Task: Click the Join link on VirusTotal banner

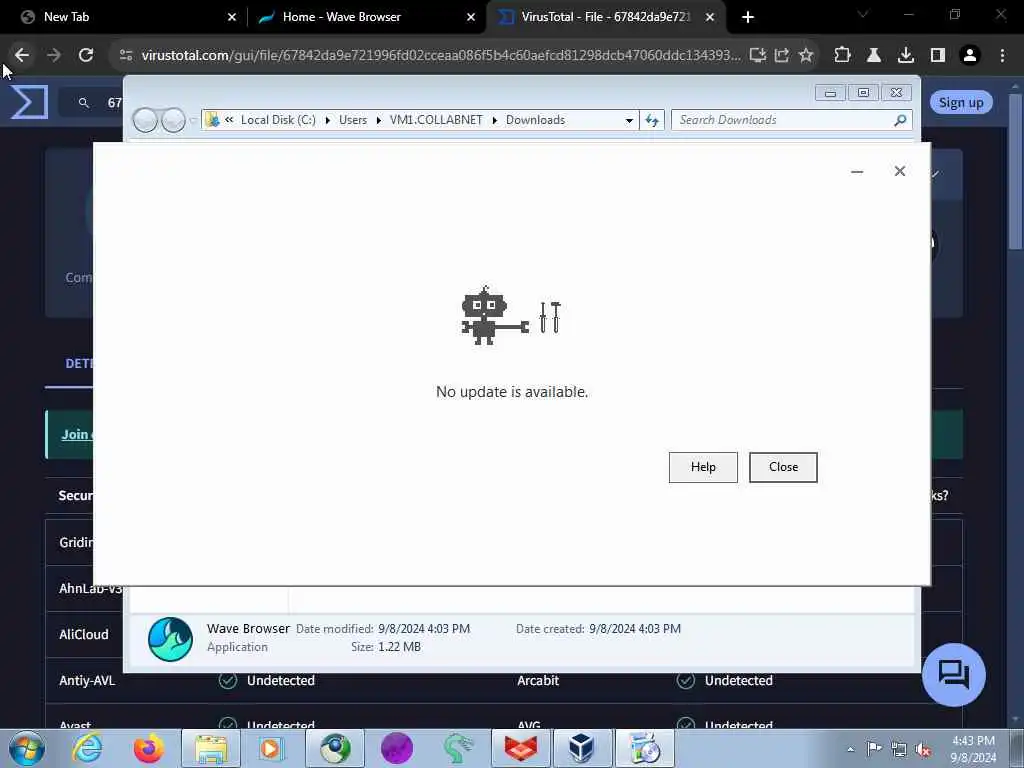Action: point(76,434)
